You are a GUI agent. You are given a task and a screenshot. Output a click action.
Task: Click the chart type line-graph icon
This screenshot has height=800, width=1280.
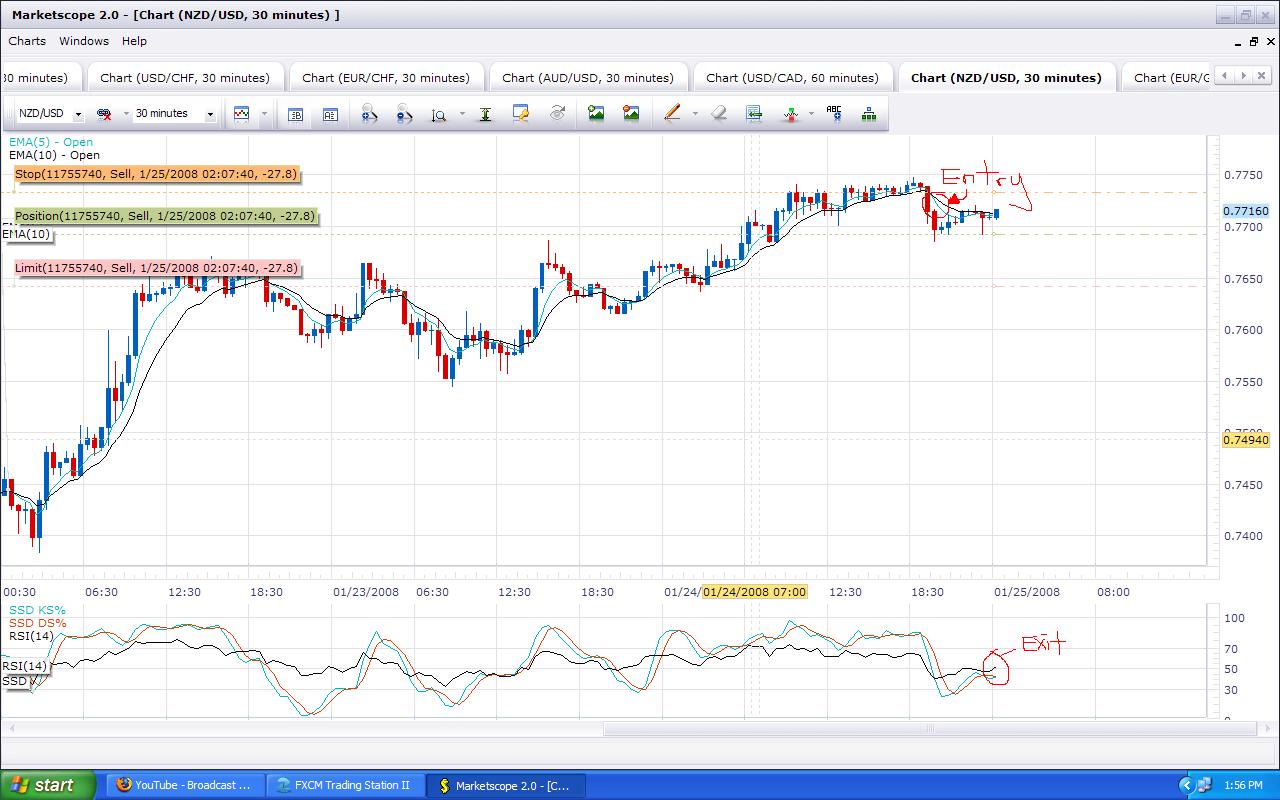241,114
